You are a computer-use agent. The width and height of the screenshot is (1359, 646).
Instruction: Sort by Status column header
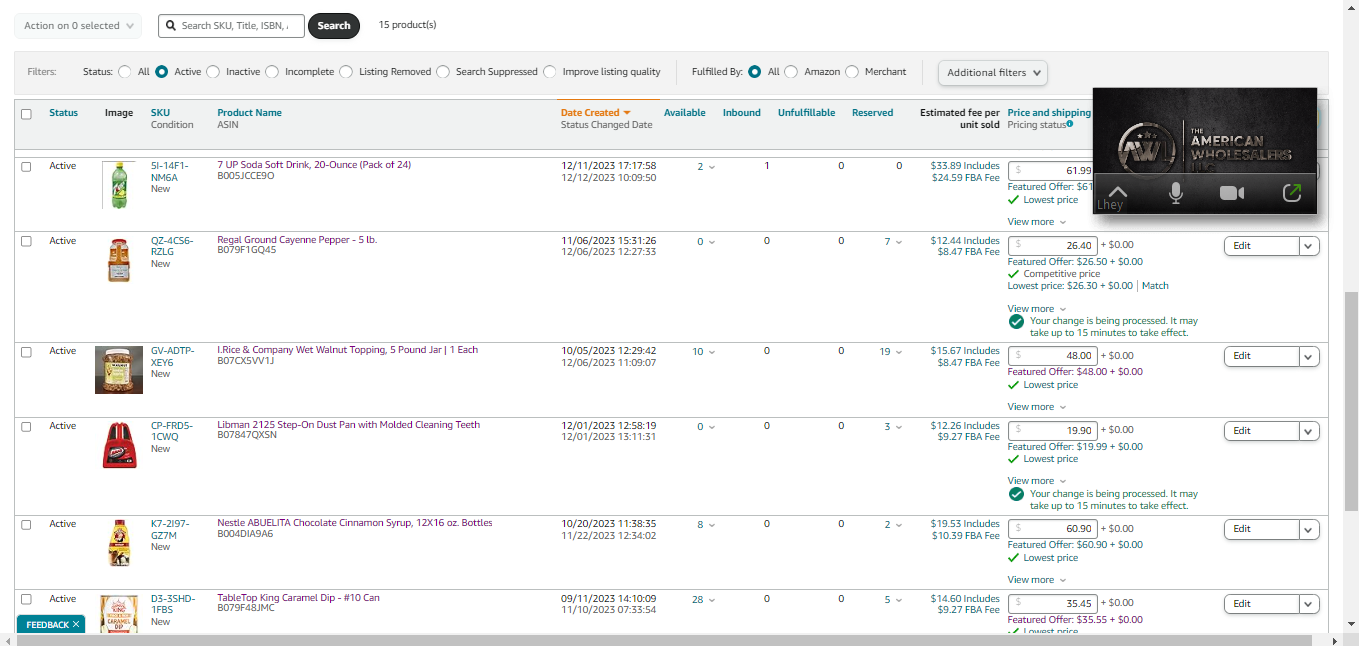click(x=63, y=113)
